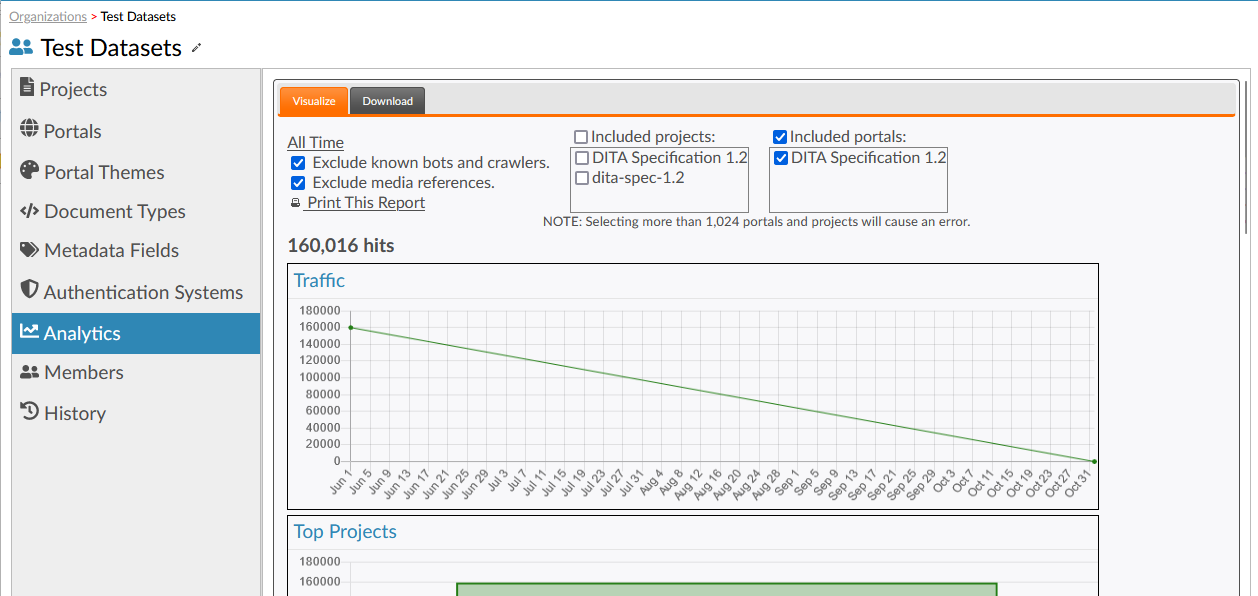Follow the Organizations breadcrumb link
Image resolution: width=1258 pixels, height=596 pixels.
click(48, 16)
